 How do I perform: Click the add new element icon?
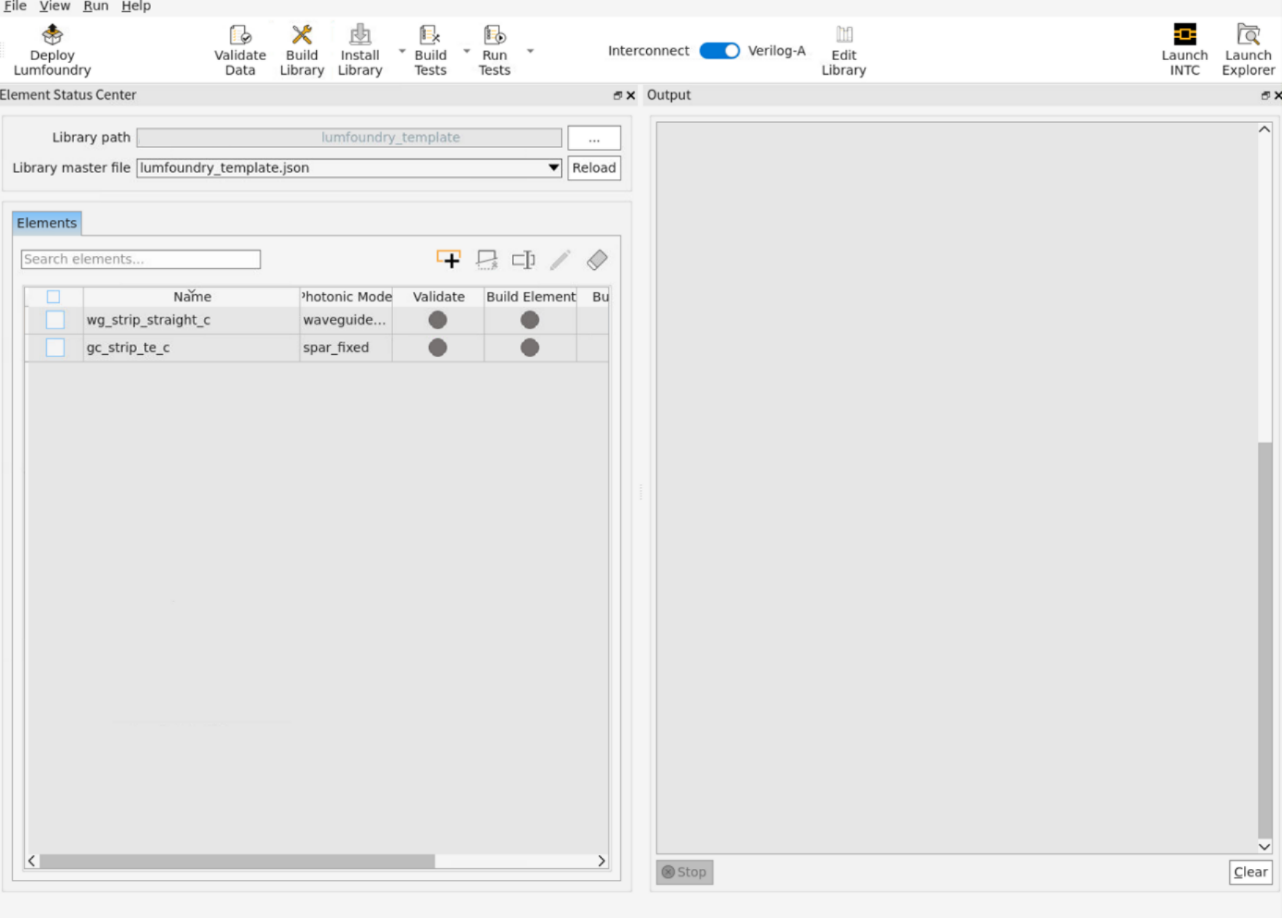click(x=449, y=259)
